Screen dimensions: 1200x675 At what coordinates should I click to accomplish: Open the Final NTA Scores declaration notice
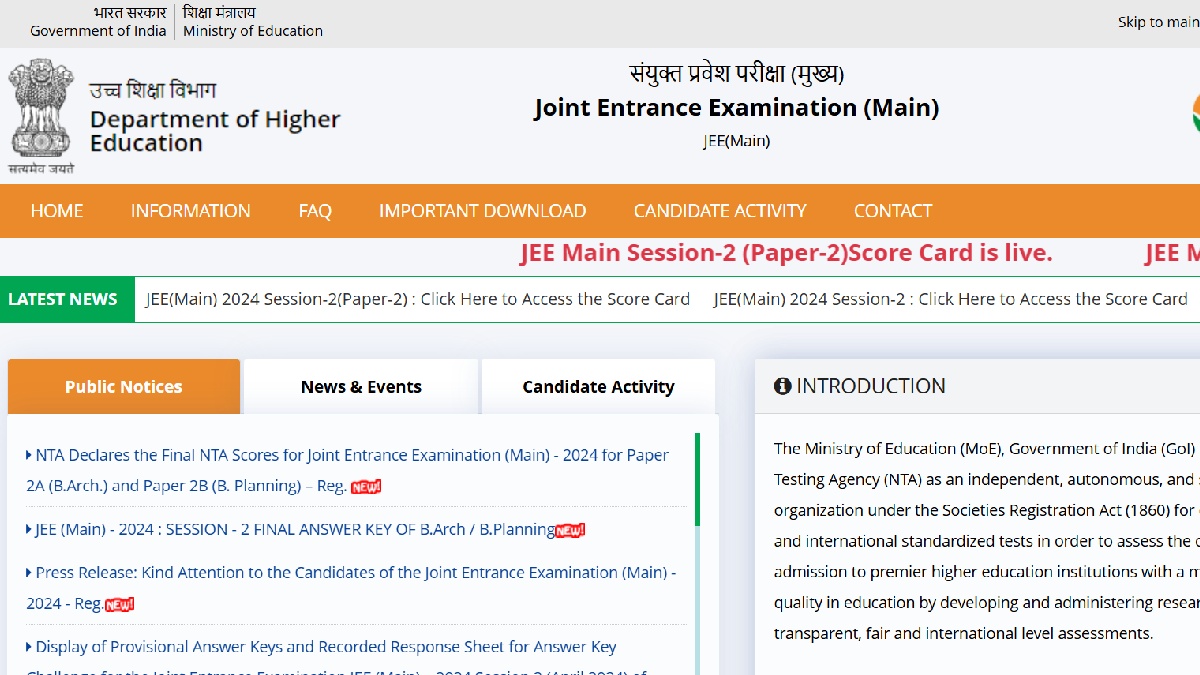click(347, 456)
